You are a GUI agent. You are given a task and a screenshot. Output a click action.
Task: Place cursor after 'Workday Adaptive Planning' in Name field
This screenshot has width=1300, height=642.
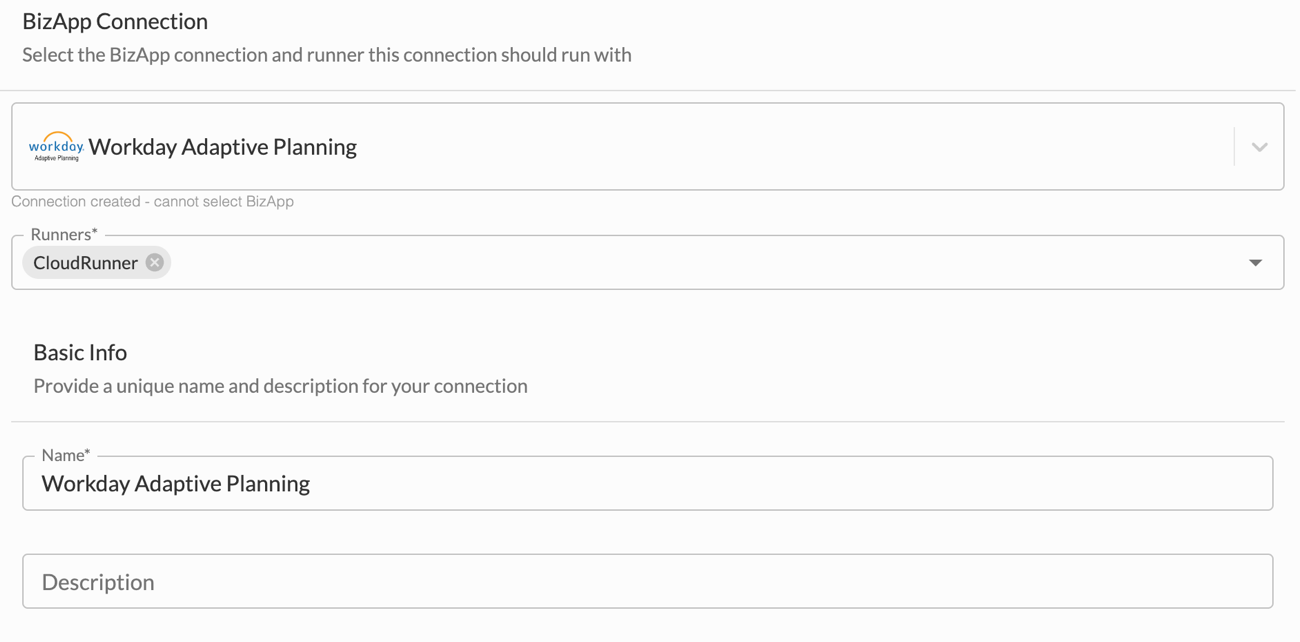coord(313,483)
